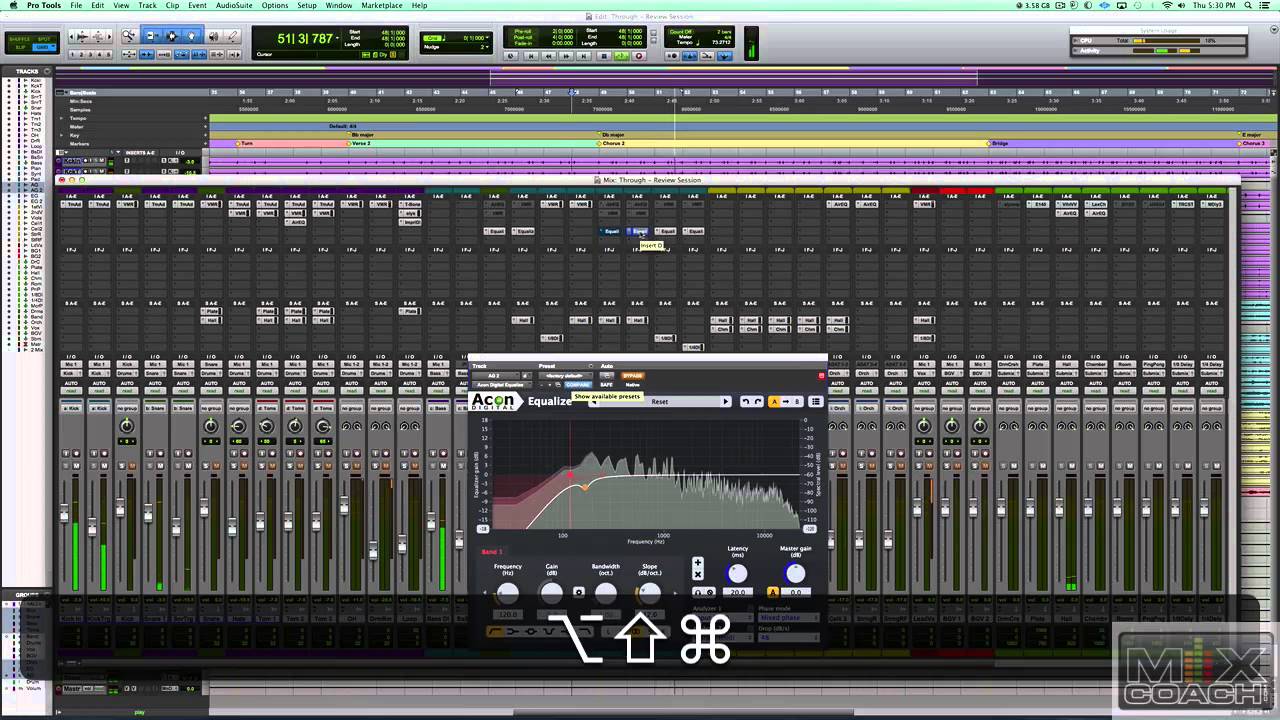The width and height of the screenshot is (1280, 720).
Task: Open Phase mode Mixed phase dropdown
Action: point(789,618)
